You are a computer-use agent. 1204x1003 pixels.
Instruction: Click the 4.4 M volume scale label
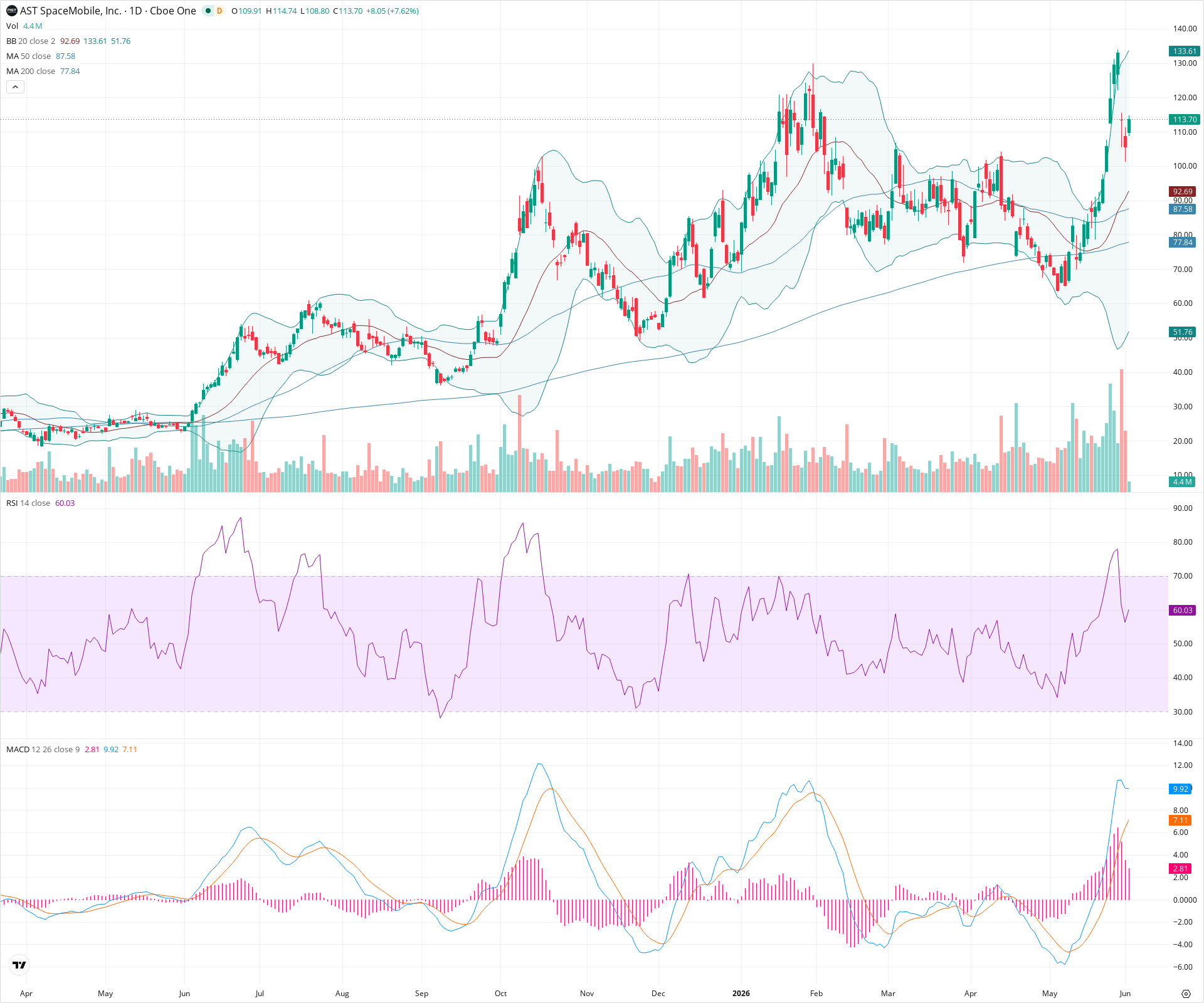(1183, 481)
